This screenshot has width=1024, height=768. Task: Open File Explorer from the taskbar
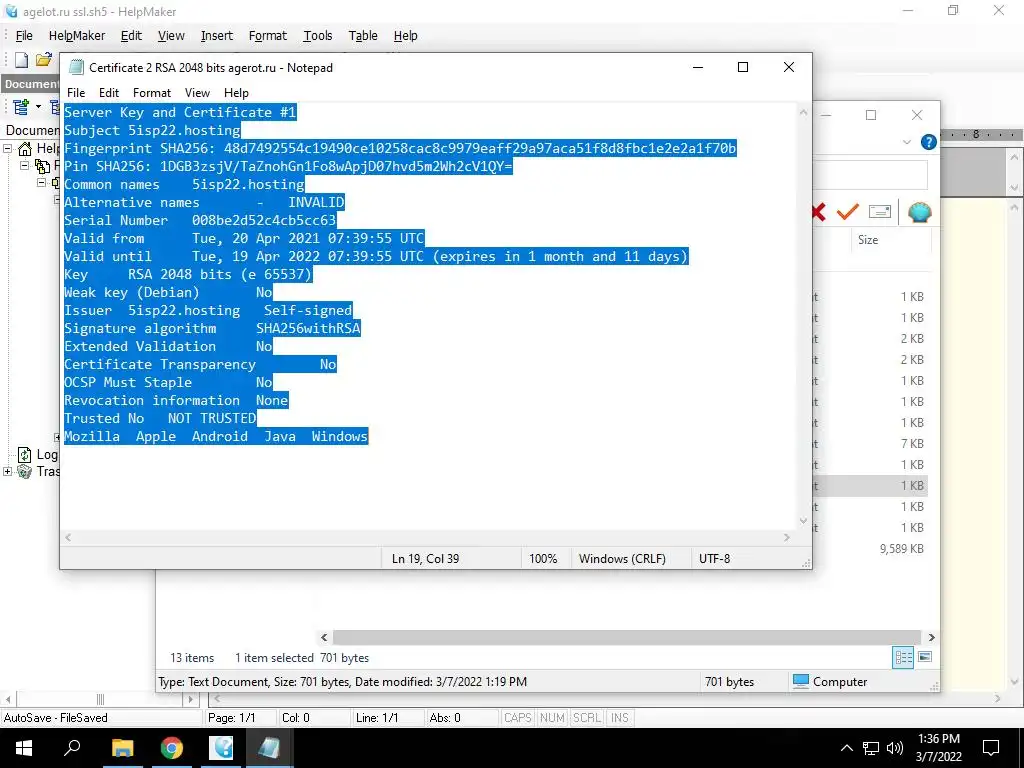[x=122, y=748]
